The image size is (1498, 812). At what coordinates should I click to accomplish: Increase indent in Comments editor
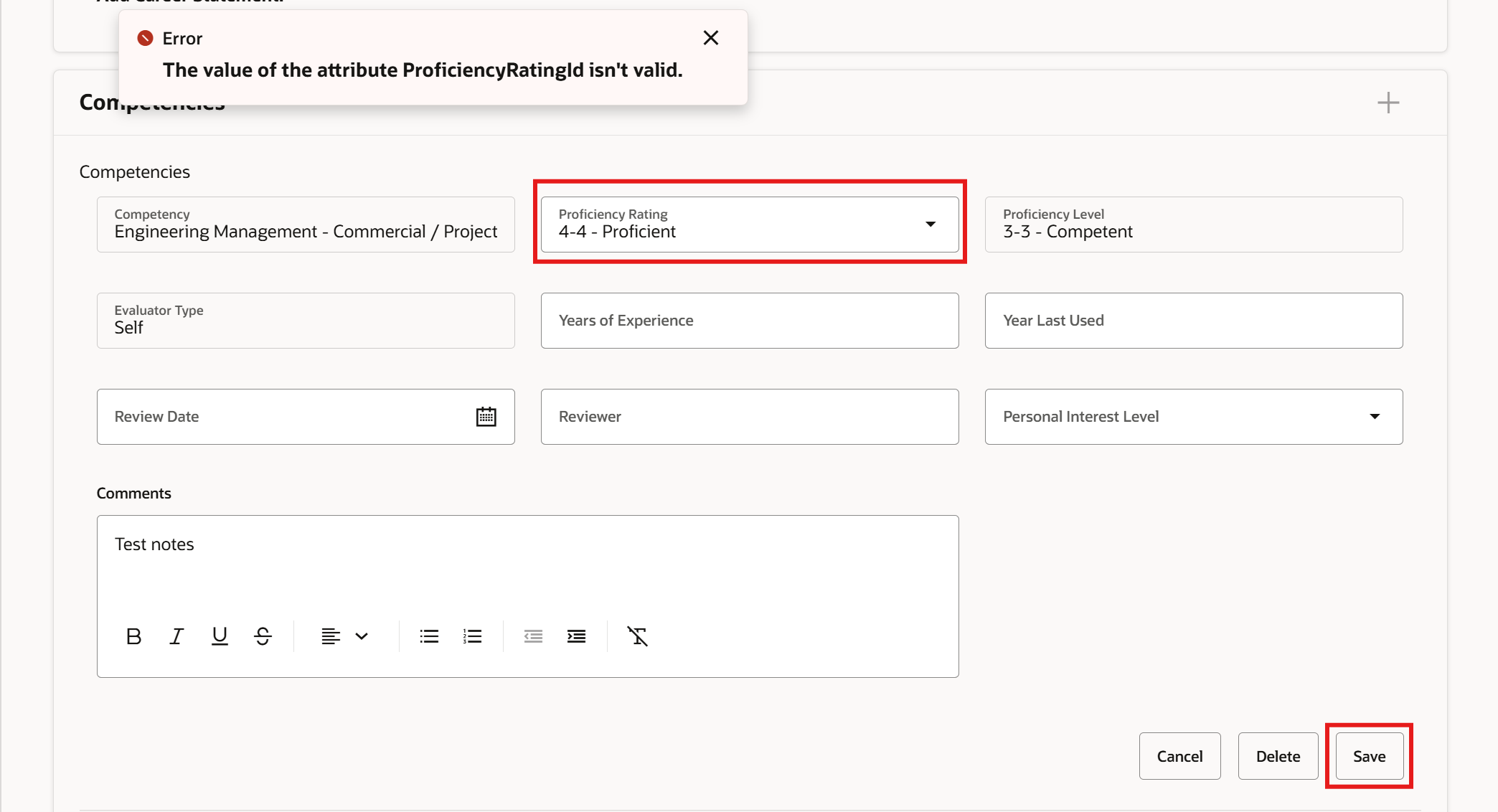click(x=576, y=636)
